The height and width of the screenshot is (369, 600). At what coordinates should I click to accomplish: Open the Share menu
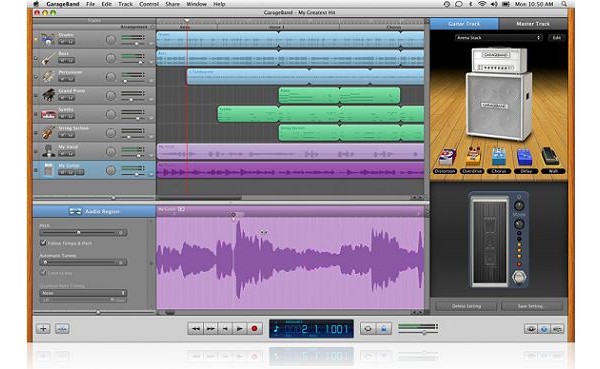[172, 4]
